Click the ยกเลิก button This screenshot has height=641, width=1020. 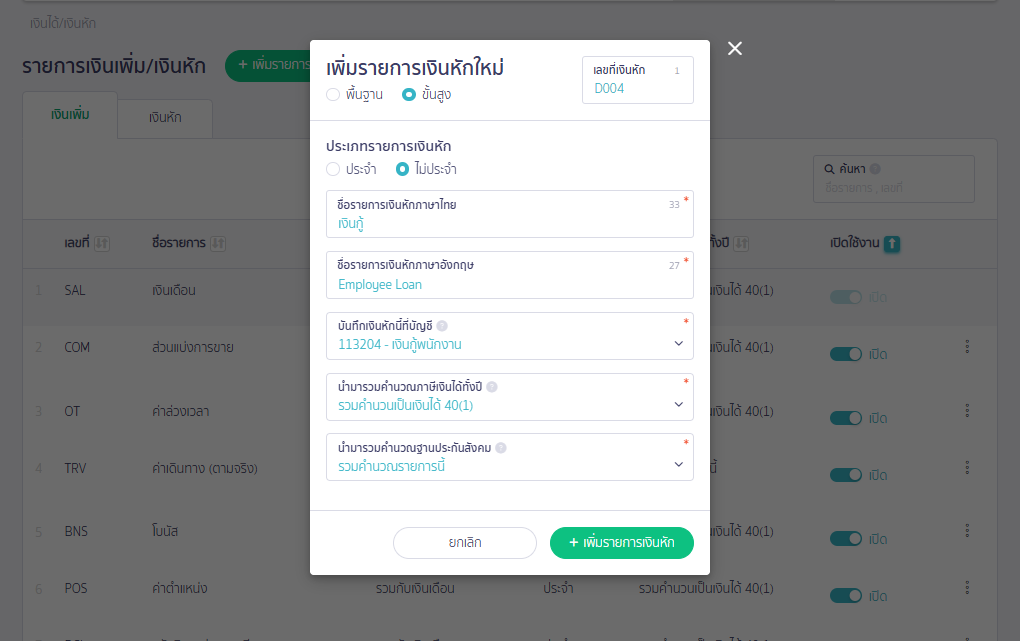tap(464, 543)
